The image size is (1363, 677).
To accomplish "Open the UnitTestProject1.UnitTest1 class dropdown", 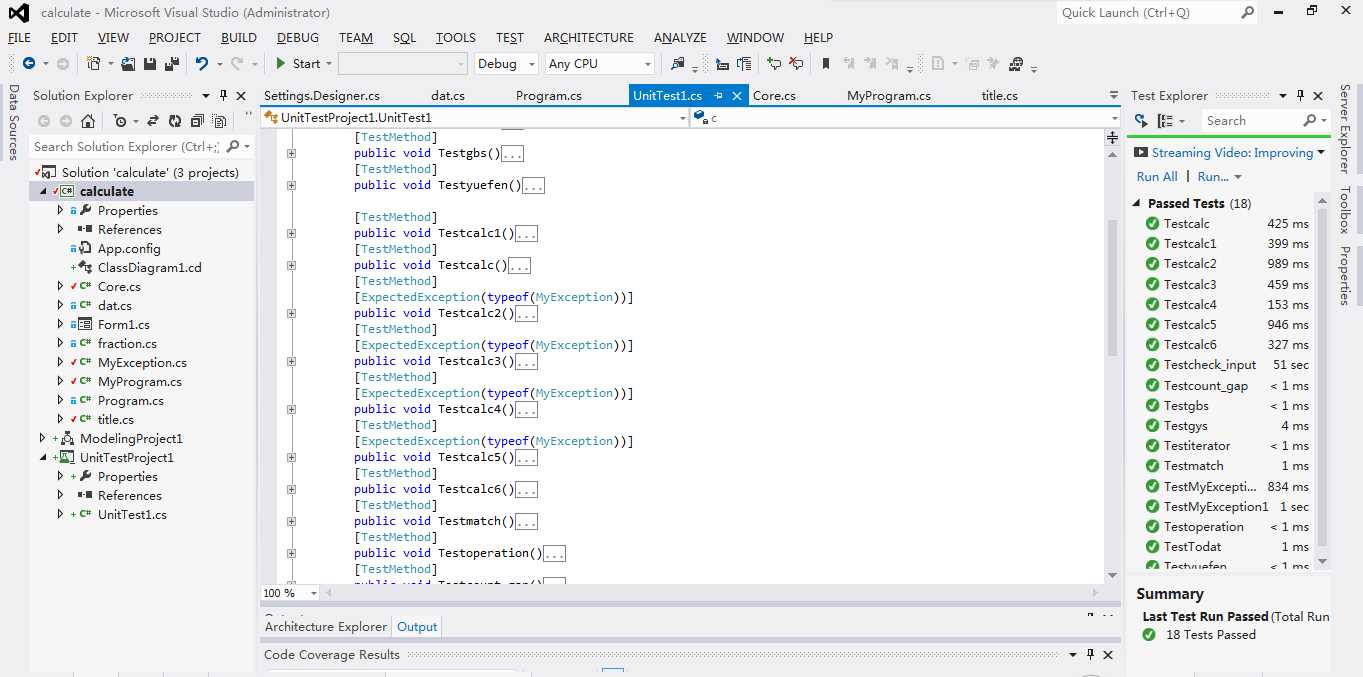I will 475,118.
